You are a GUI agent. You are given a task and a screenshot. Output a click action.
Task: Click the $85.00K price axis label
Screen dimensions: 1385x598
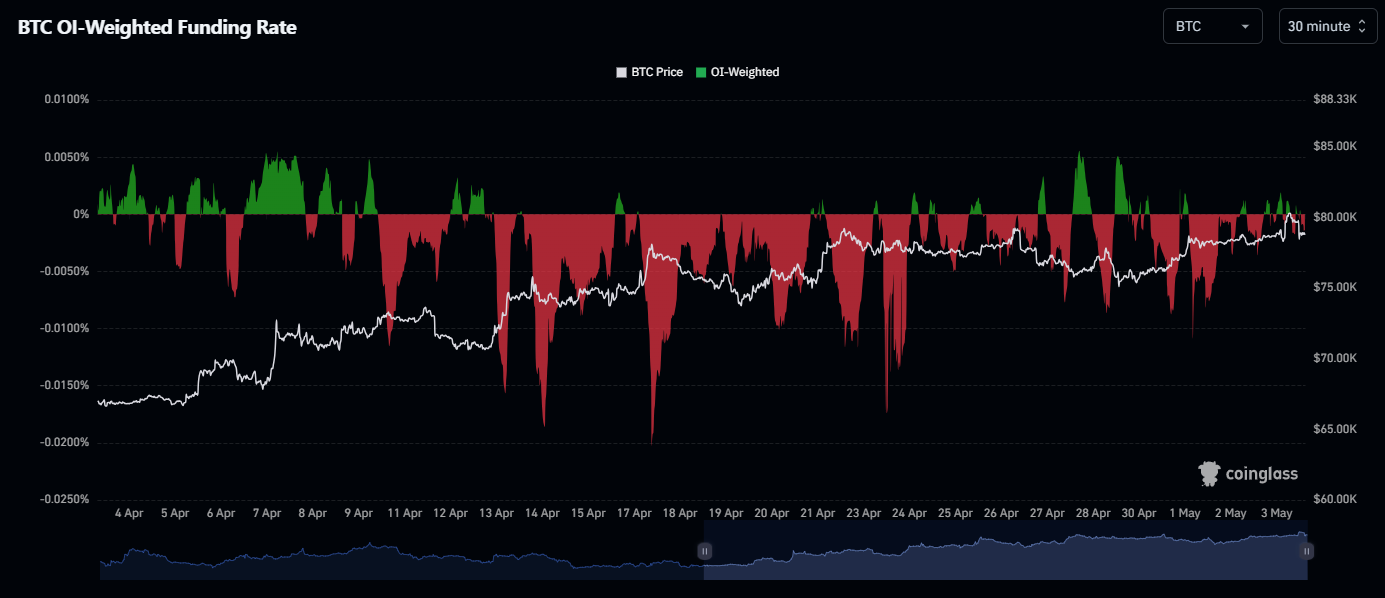coord(1335,146)
